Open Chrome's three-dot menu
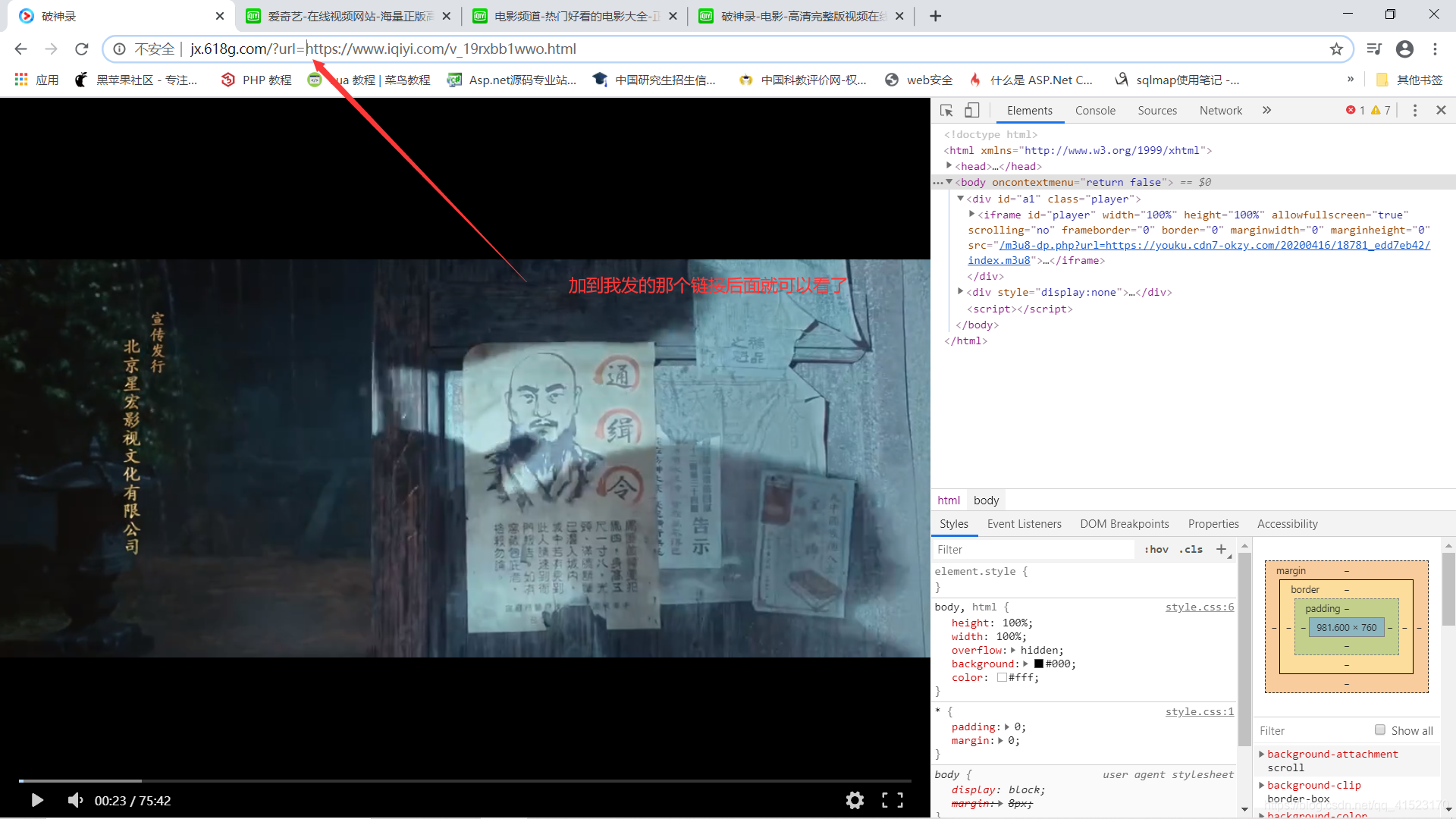This screenshot has width=1456, height=819. [1435, 49]
